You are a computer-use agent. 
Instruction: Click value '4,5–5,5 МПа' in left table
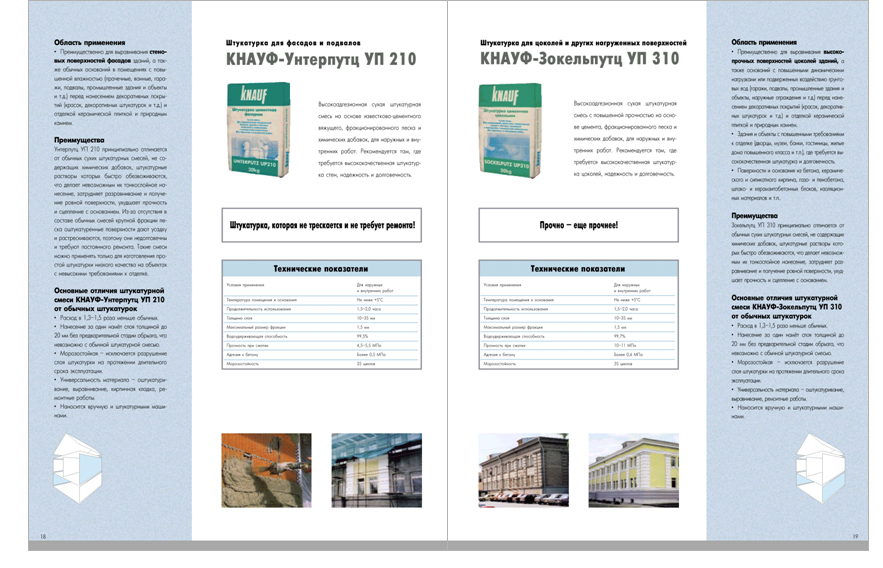369,346
